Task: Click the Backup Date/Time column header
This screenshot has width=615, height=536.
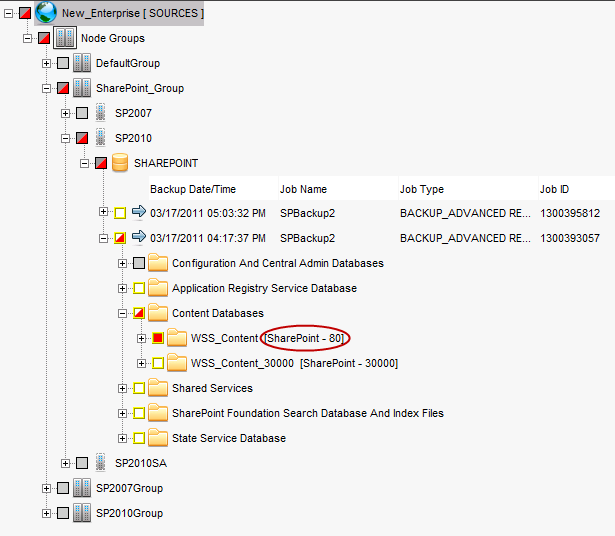Action: coord(193,189)
